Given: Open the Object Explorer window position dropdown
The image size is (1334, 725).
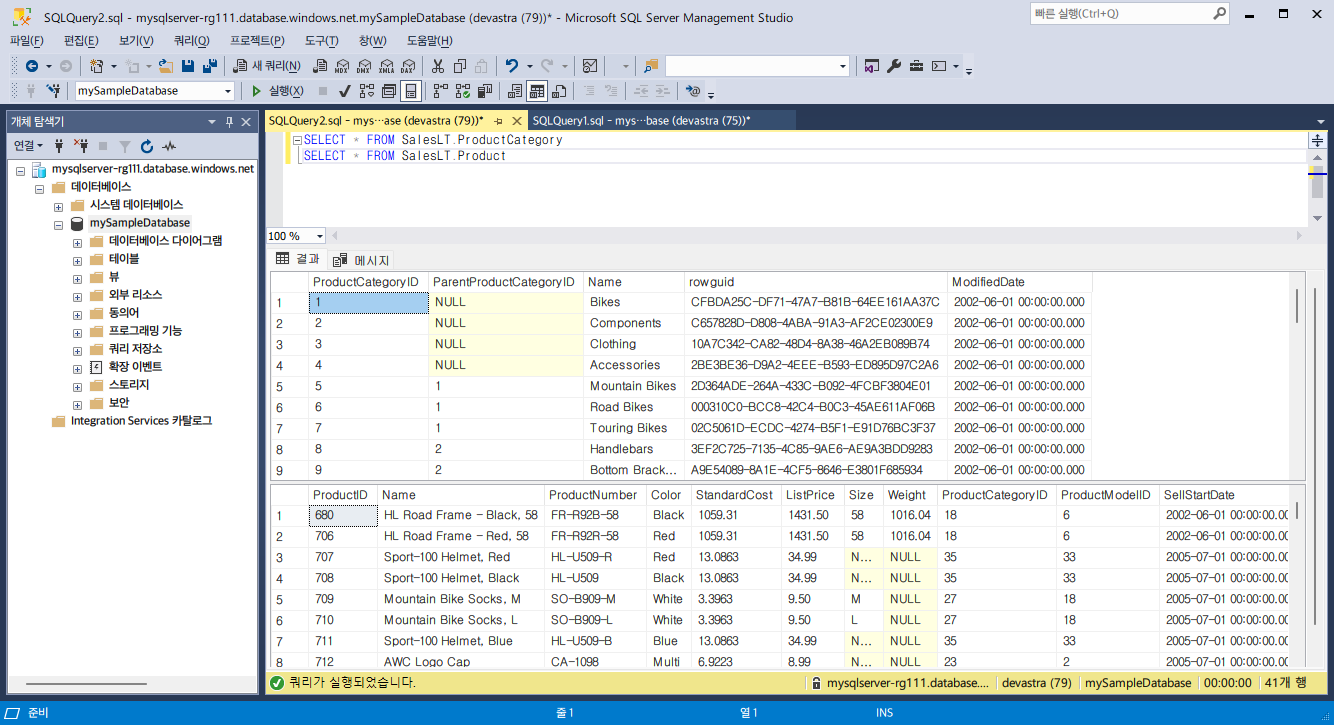Looking at the screenshot, I should (x=211, y=121).
